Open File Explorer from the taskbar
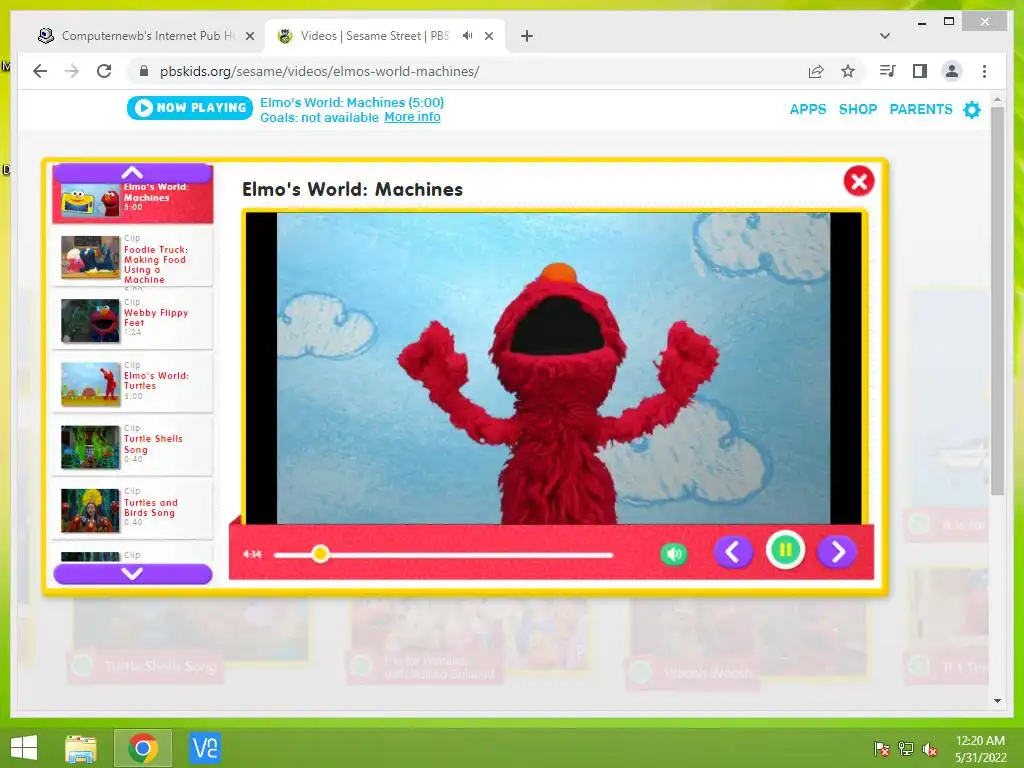Viewport: 1024px width, 768px height. 81,748
